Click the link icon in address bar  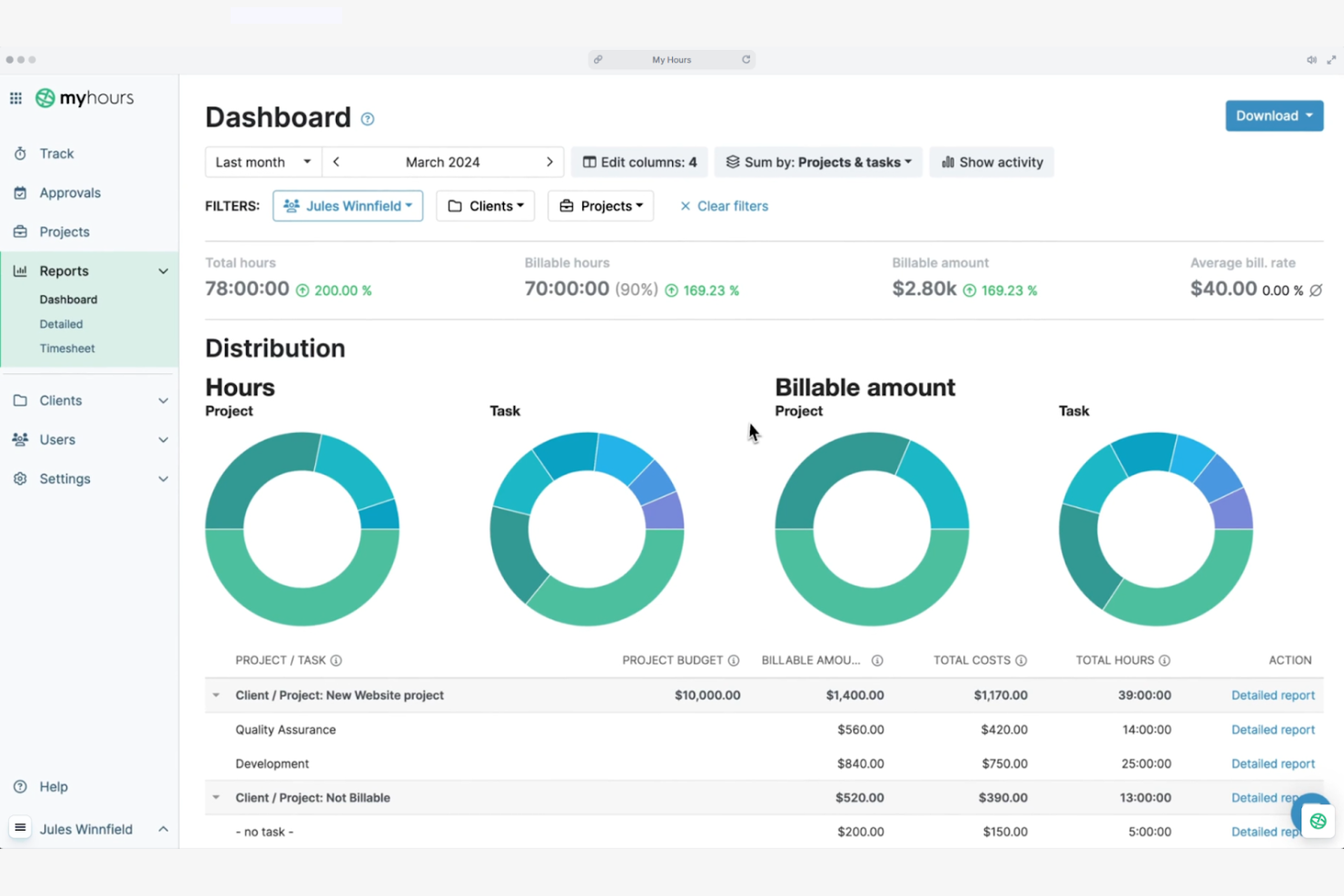click(x=598, y=59)
